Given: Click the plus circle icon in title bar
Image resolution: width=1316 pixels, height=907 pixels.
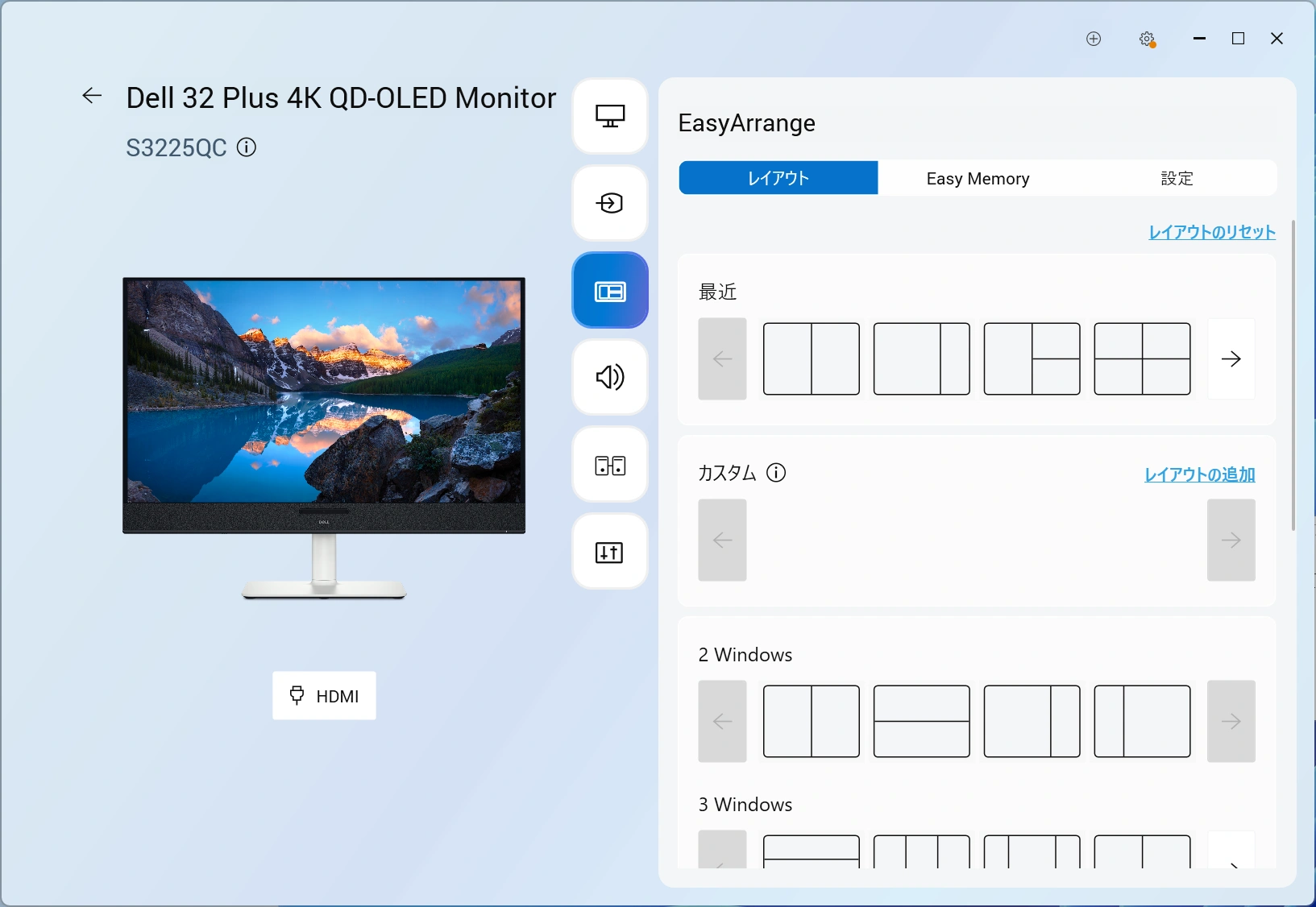Looking at the screenshot, I should 1094,39.
